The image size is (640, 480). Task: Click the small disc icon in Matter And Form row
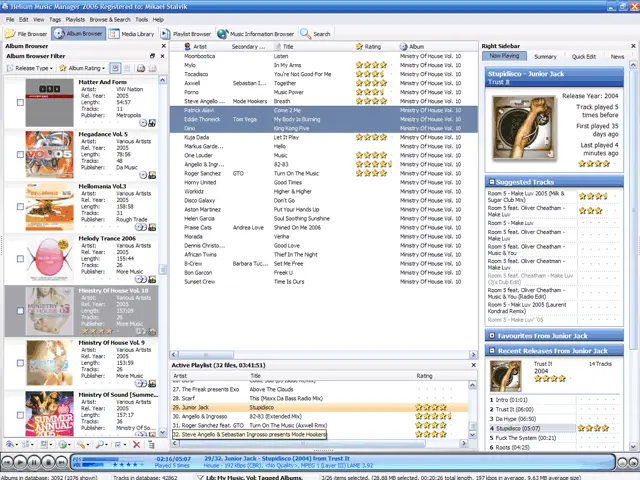point(143,122)
